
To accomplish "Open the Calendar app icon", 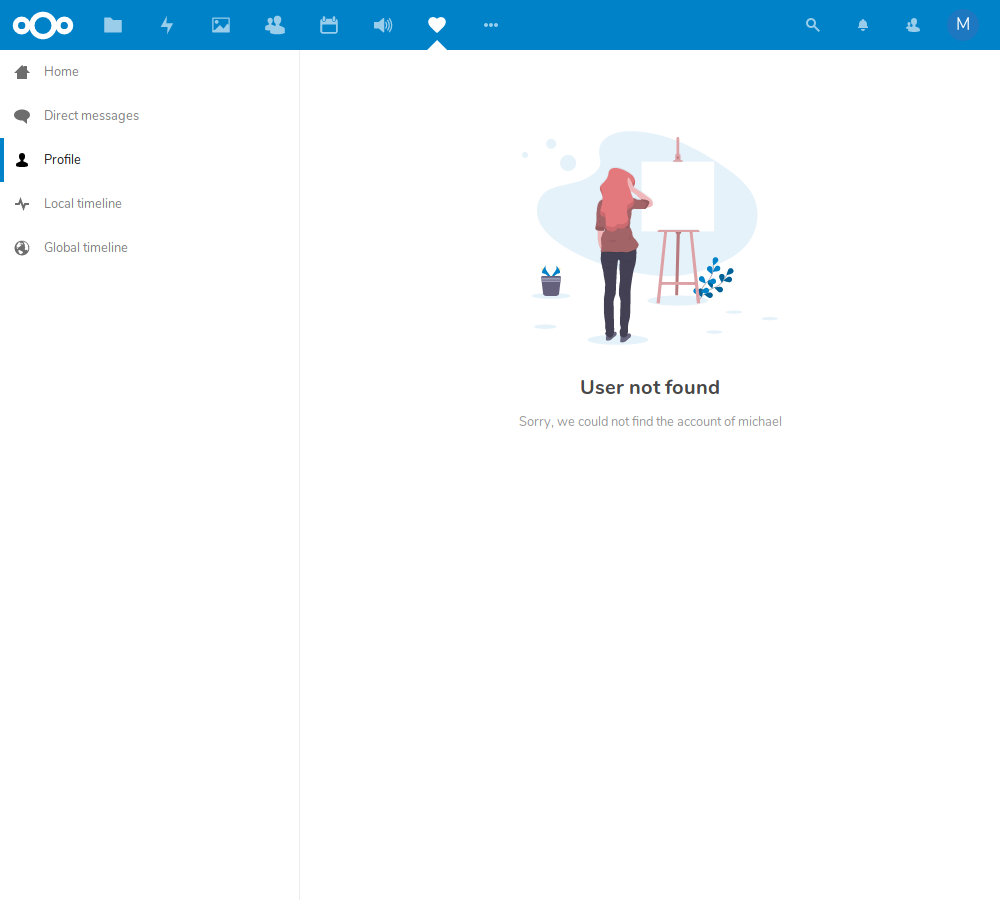I will click(329, 25).
